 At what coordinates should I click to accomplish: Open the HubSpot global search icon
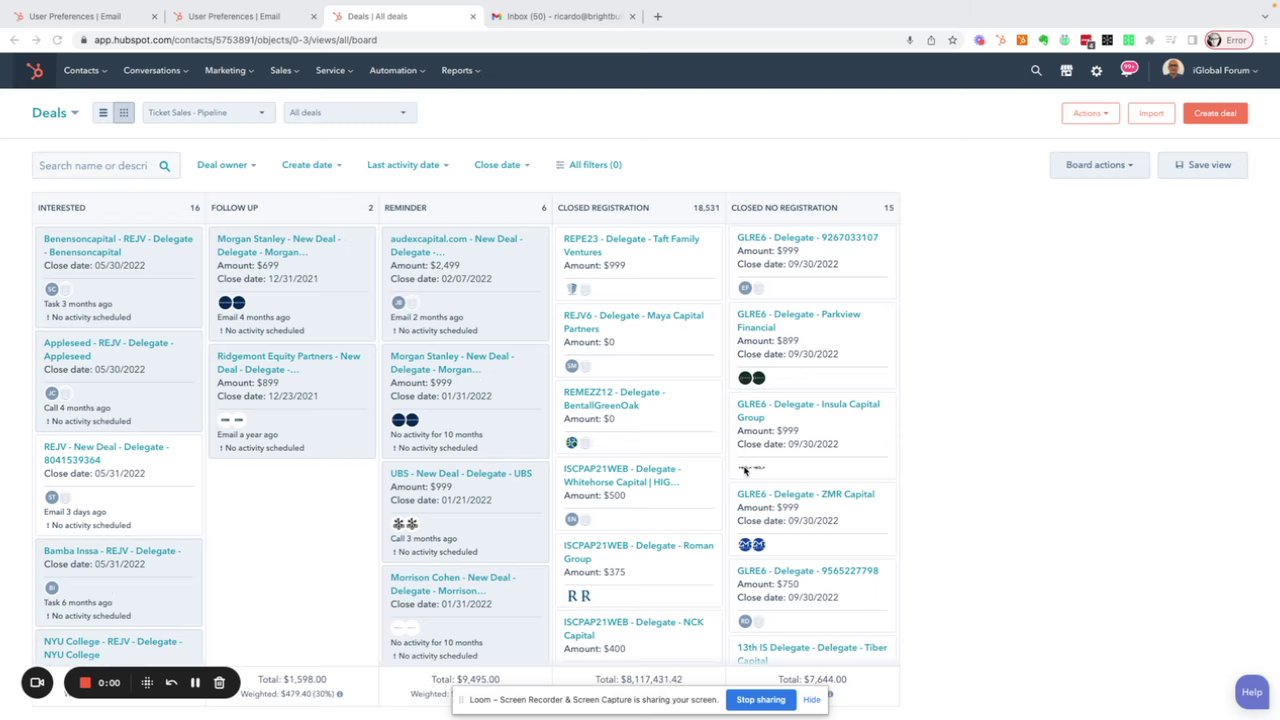pyautogui.click(x=1036, y=71)
